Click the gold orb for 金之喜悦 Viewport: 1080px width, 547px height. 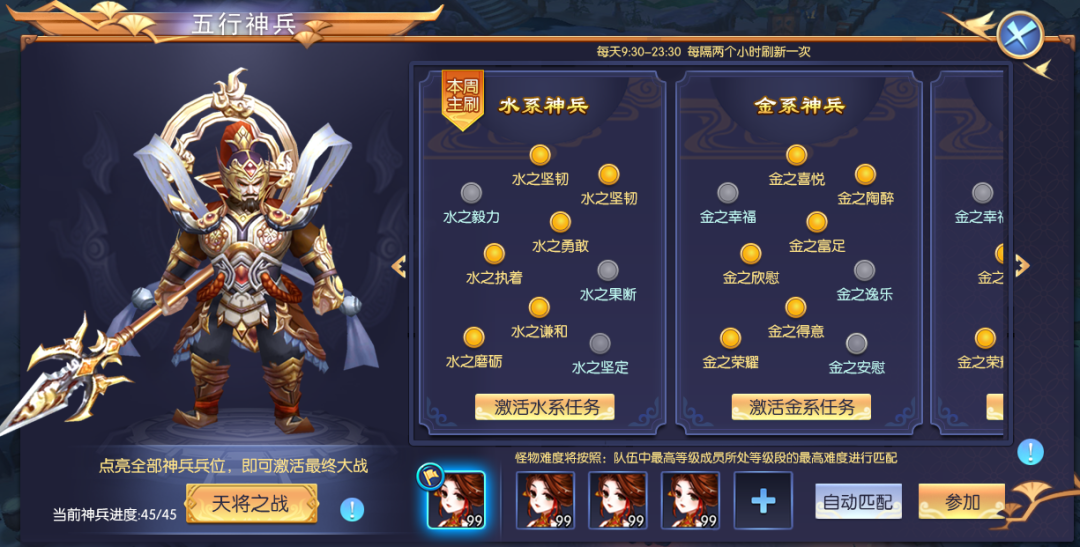click(x=796, y=155)
